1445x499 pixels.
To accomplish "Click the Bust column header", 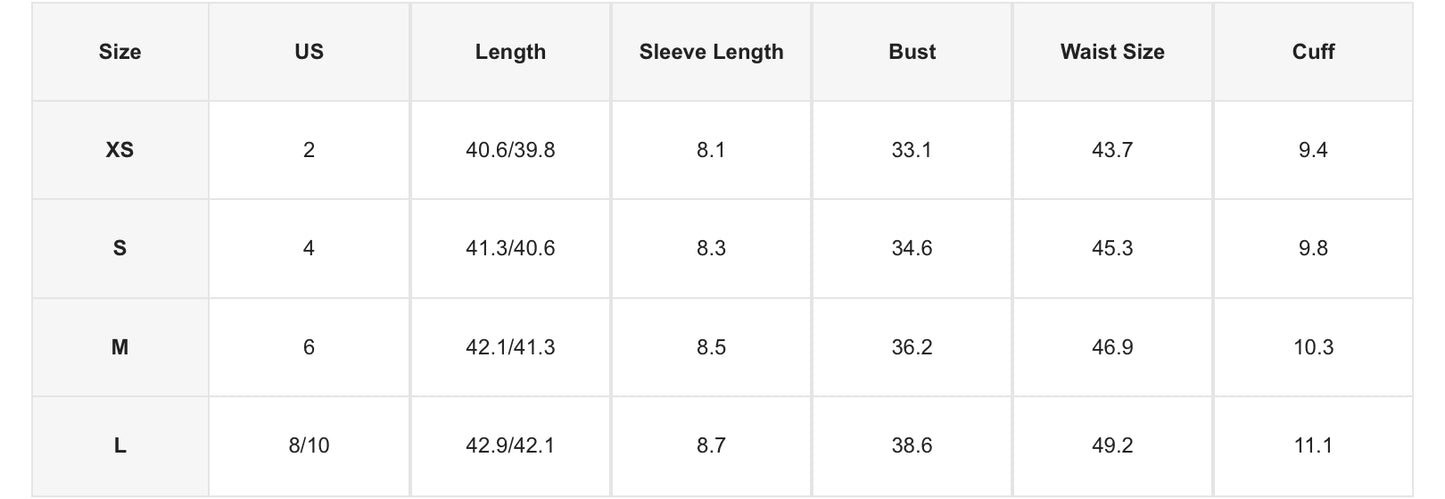I will tap(912, 52).
